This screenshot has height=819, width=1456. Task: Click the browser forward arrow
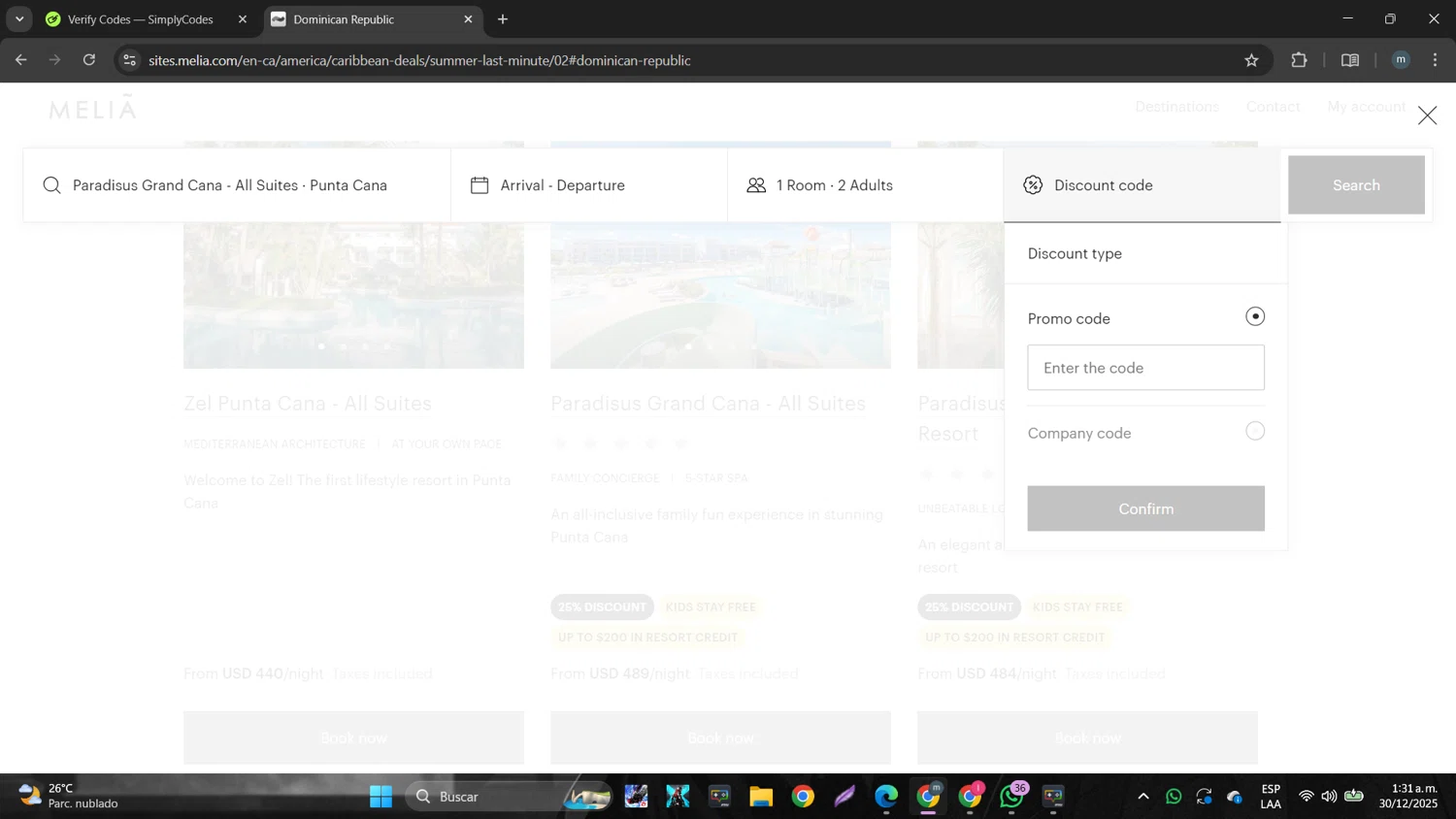click(x=55, y=60)
